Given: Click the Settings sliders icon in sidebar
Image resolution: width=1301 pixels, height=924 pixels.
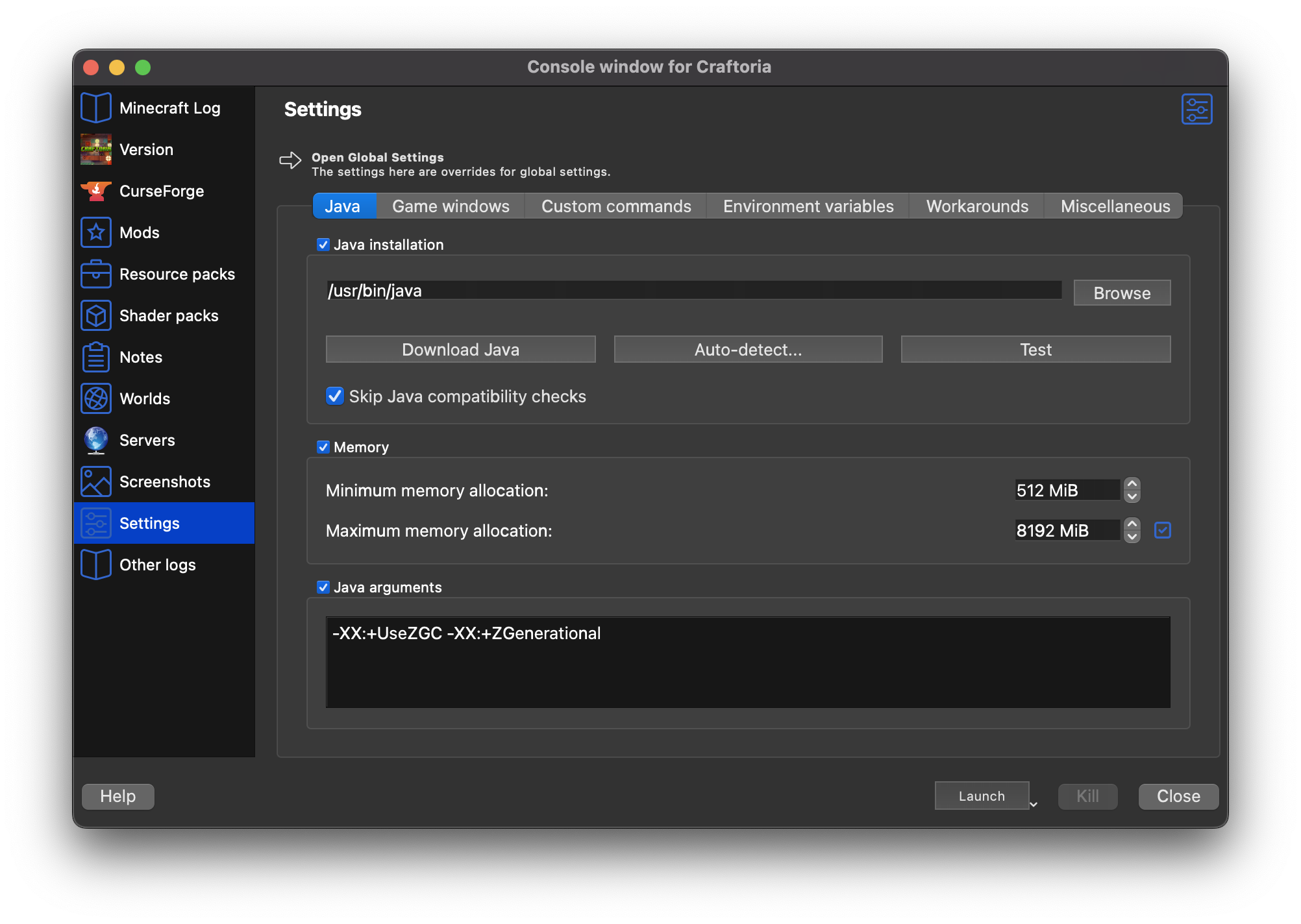Looking at the screenshot, I should [96, 523].
